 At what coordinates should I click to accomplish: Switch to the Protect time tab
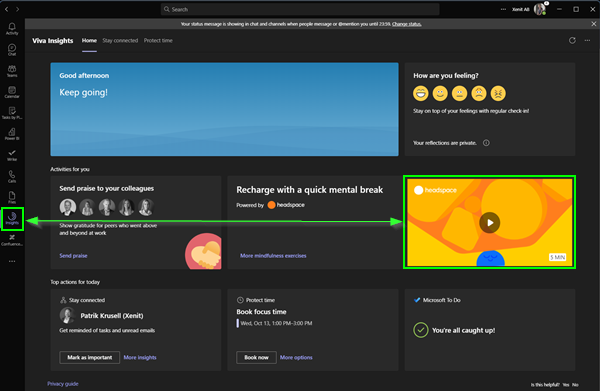(x=158, y=41)
